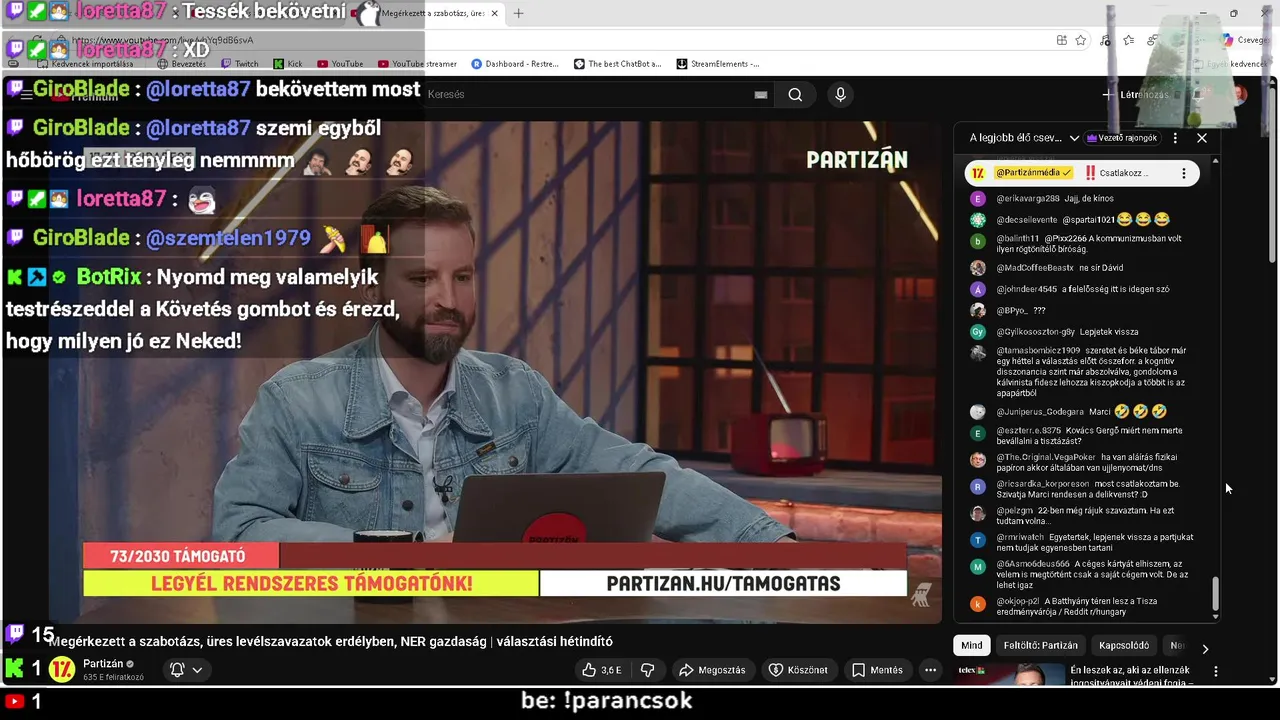Open the Kick bookmark in favorites bar
Viewport: 1280px width, 720px height.
pyautogui.click(x=287, y=64)
